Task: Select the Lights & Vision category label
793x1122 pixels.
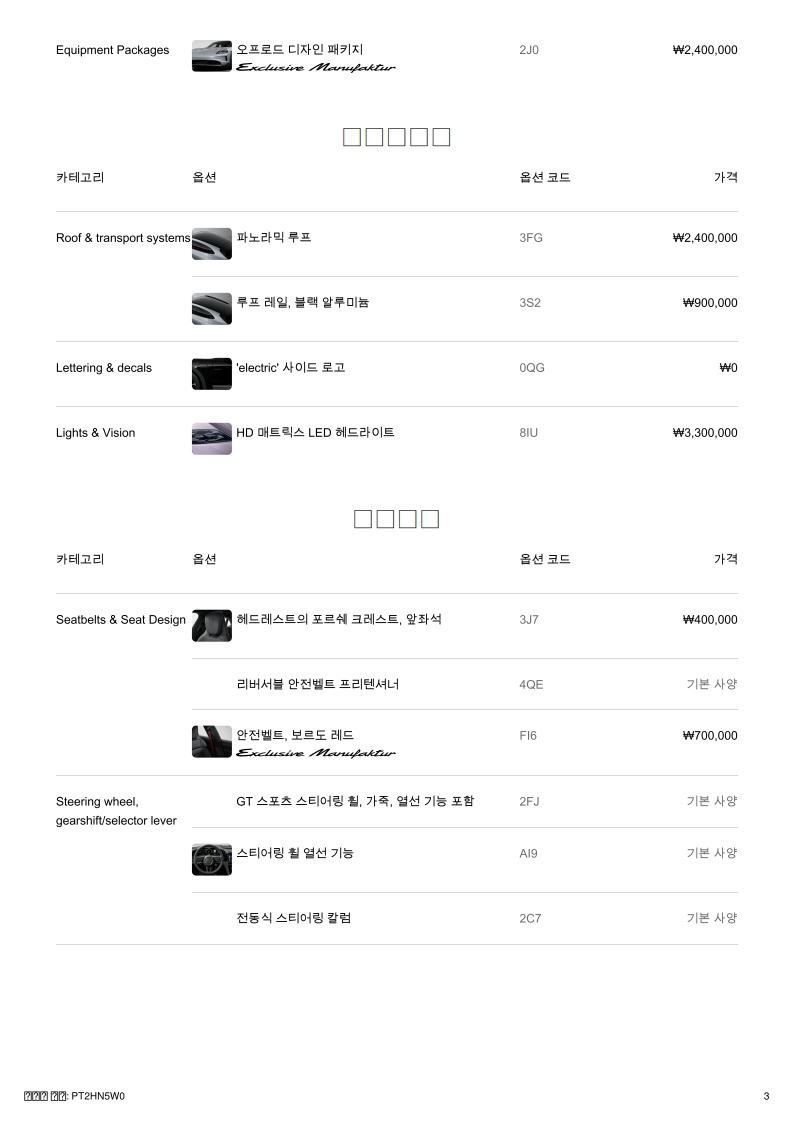Action: point(95,433)
